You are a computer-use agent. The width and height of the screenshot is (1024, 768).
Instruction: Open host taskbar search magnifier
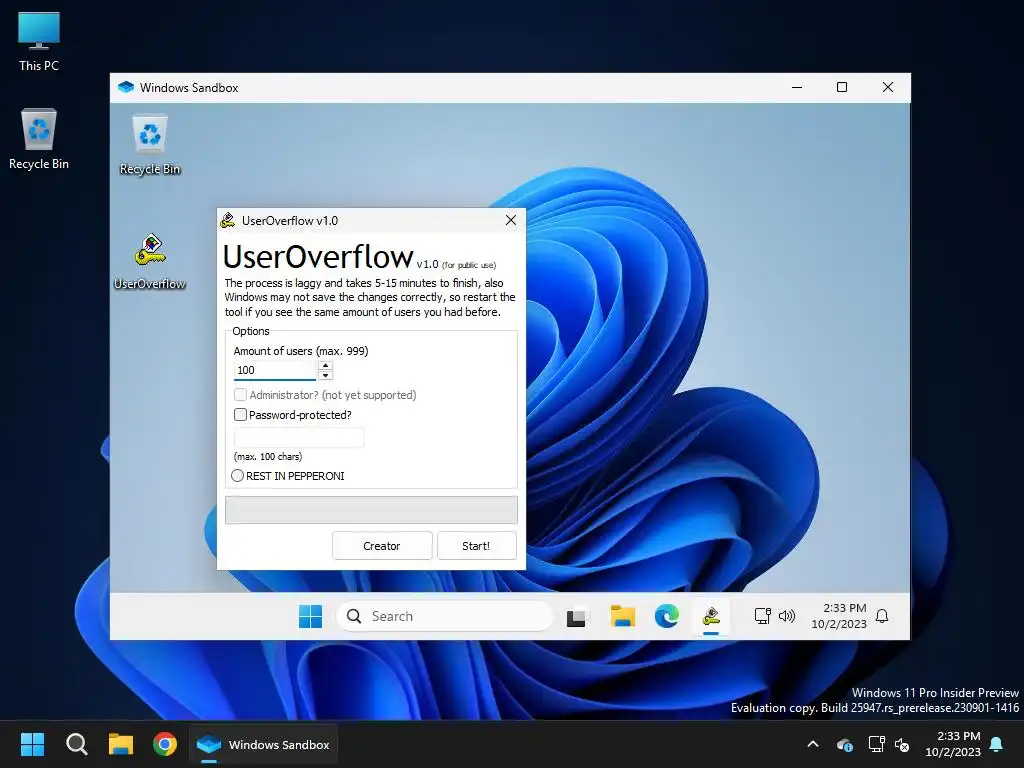[x=76, y=744]
